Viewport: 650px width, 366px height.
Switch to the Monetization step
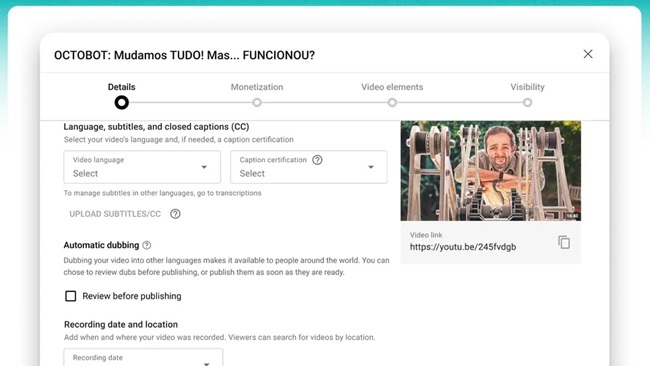click(x=257, y=87)
